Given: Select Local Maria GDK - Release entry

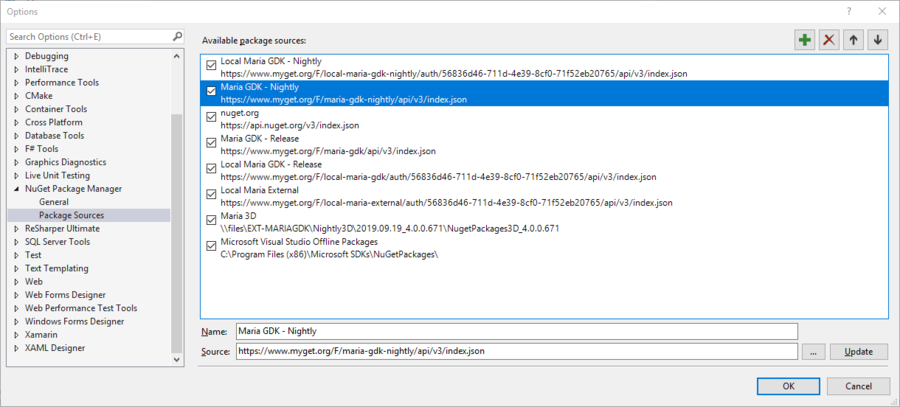Looking at the screenshot, I should [544, 170].
